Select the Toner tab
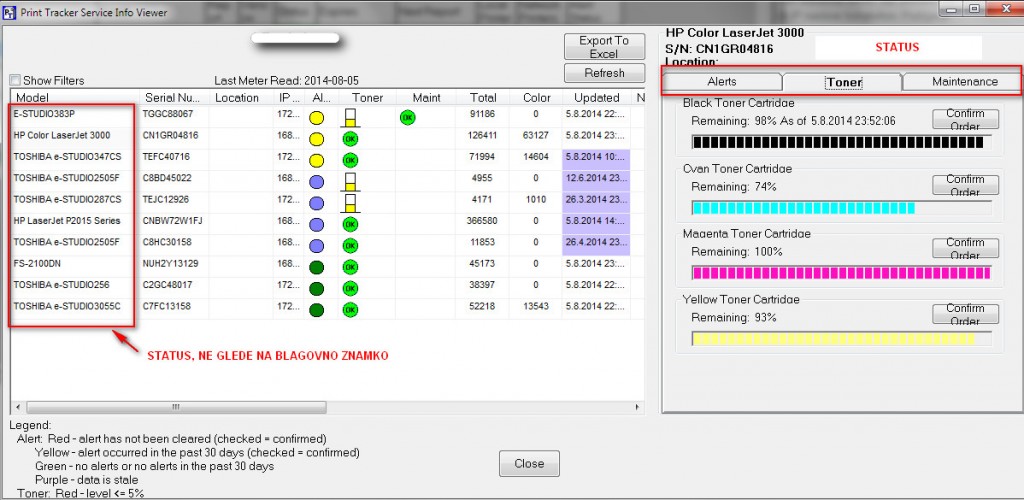The image size is (1024, 500). [844, 83]
